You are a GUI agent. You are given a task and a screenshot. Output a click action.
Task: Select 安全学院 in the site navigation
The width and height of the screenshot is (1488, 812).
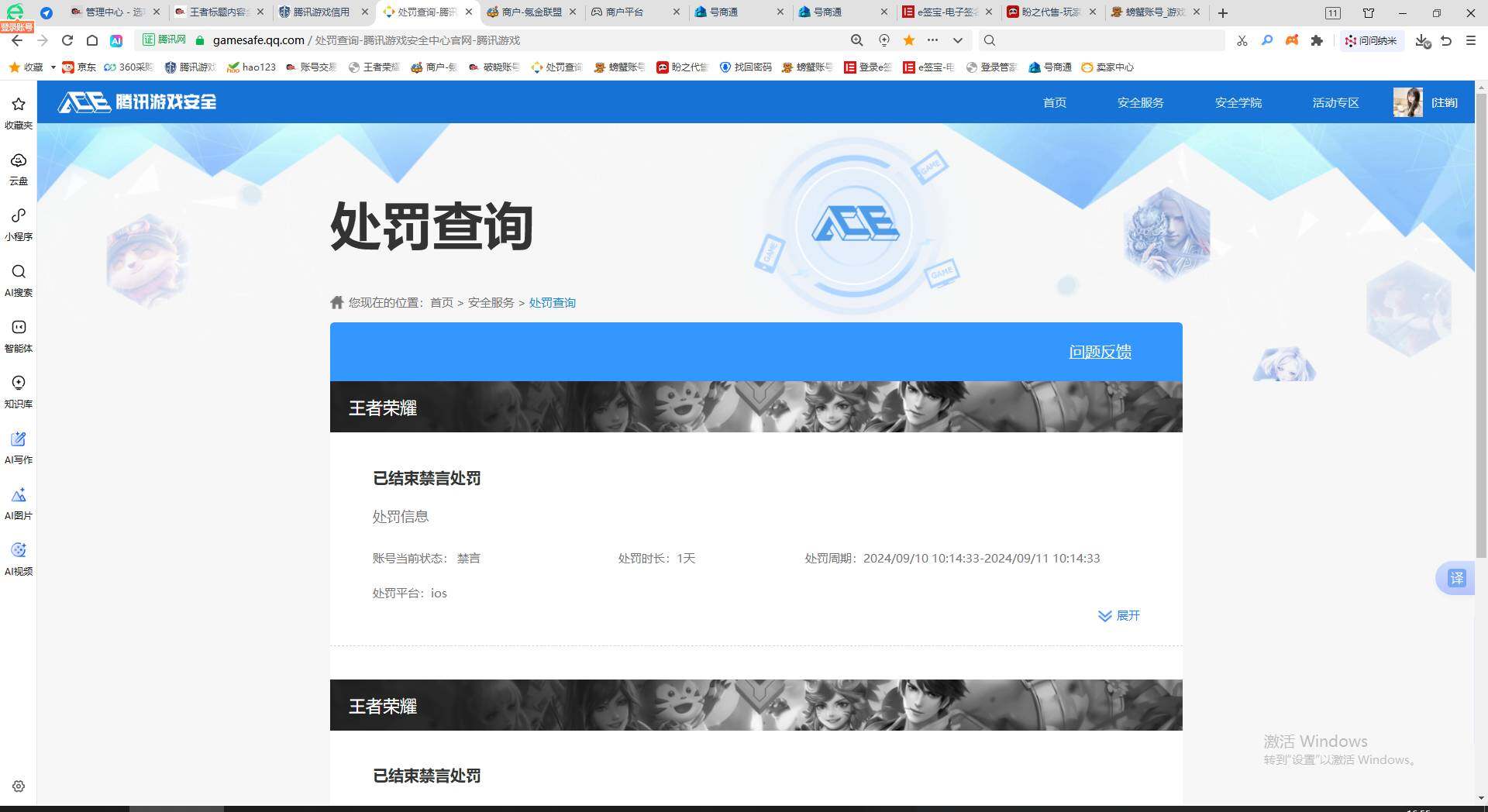coord(1238,102)
